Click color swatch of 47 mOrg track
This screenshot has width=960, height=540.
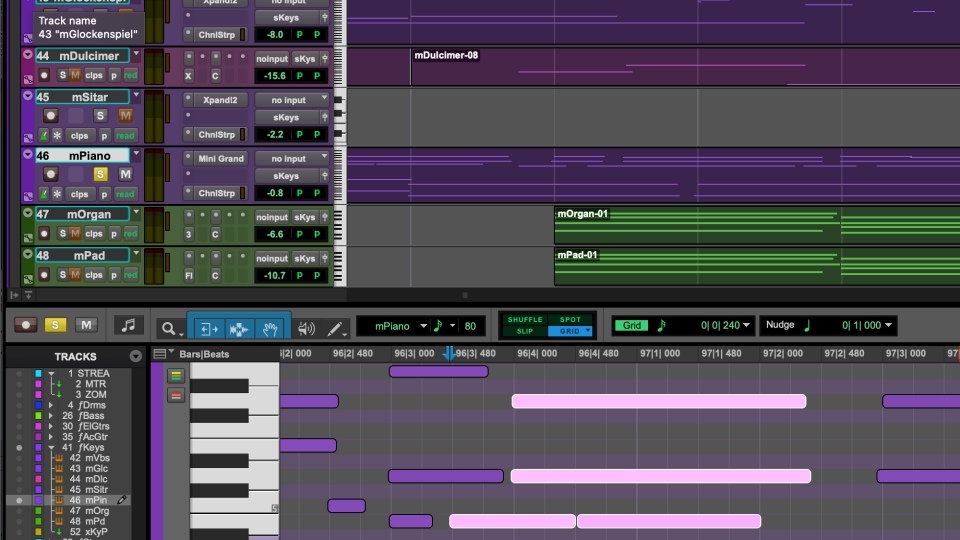(38, 511)
